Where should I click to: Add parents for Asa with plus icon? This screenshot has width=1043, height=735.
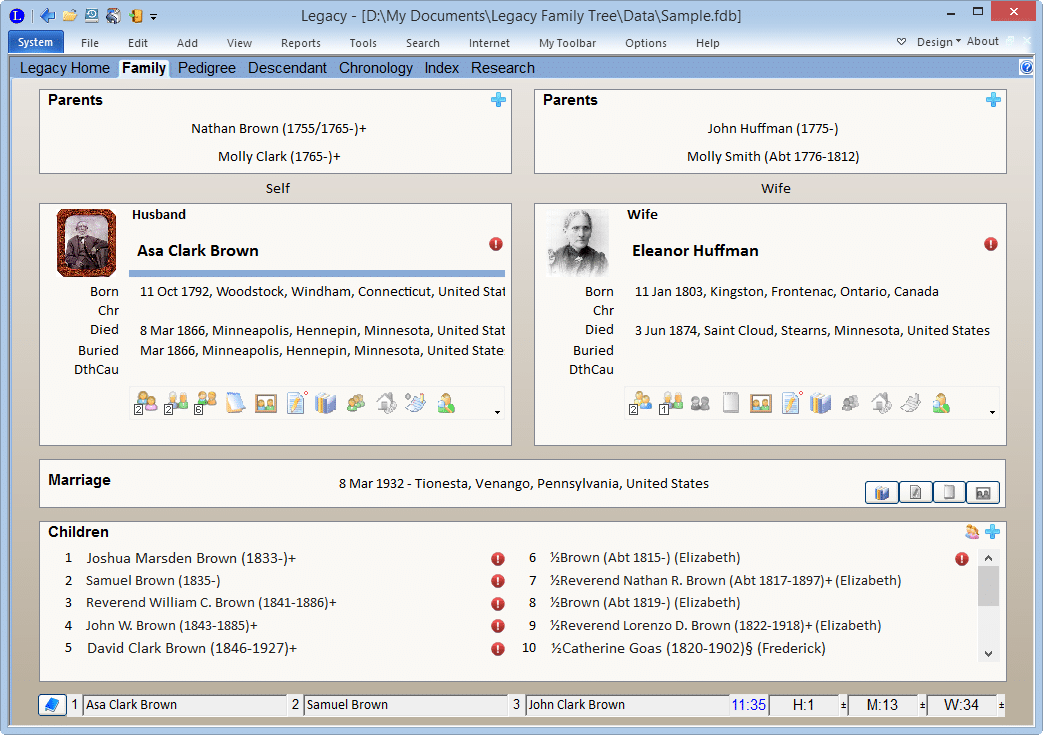498,100
